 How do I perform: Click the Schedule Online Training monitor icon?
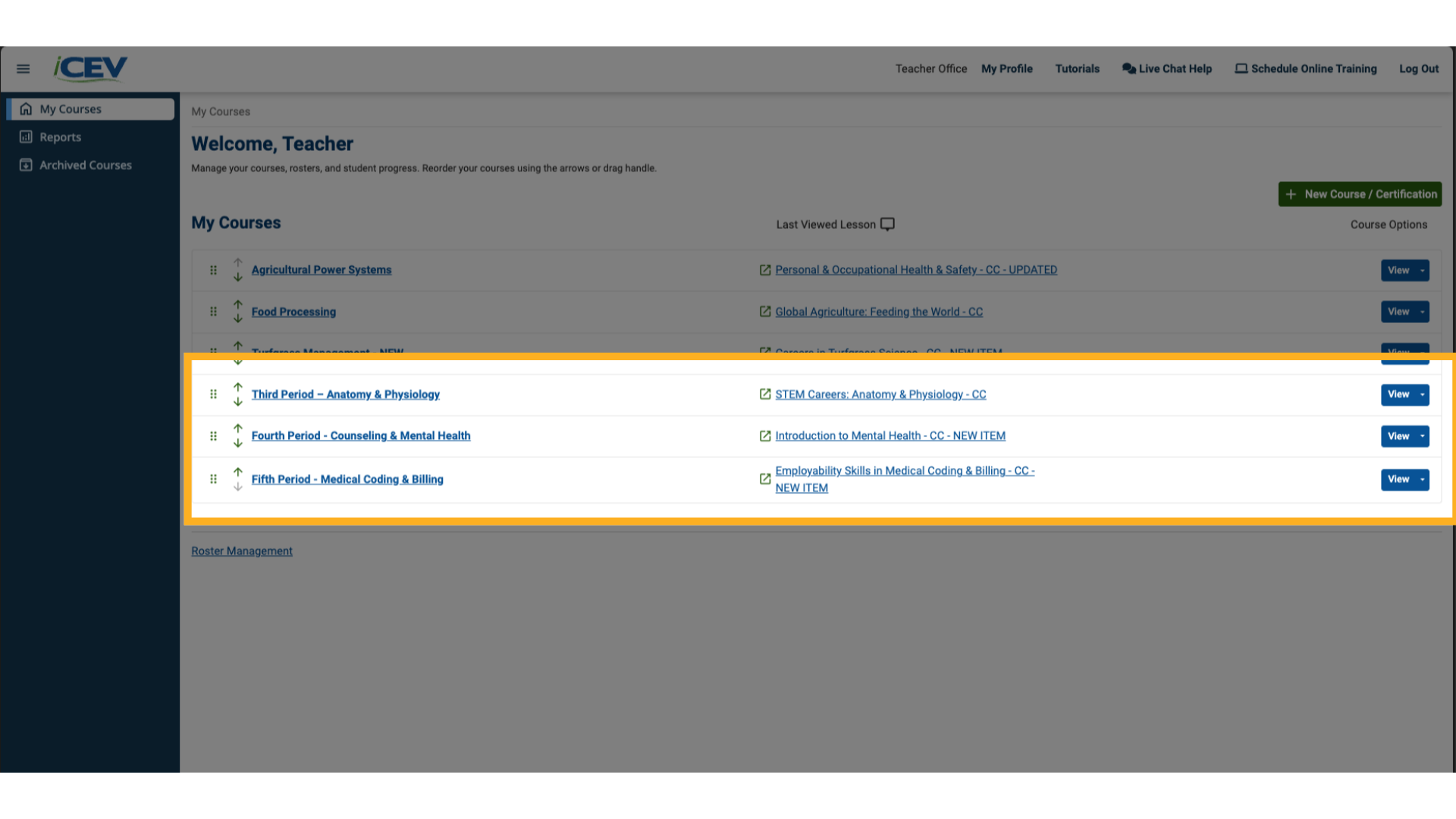tap(1241, 68)
